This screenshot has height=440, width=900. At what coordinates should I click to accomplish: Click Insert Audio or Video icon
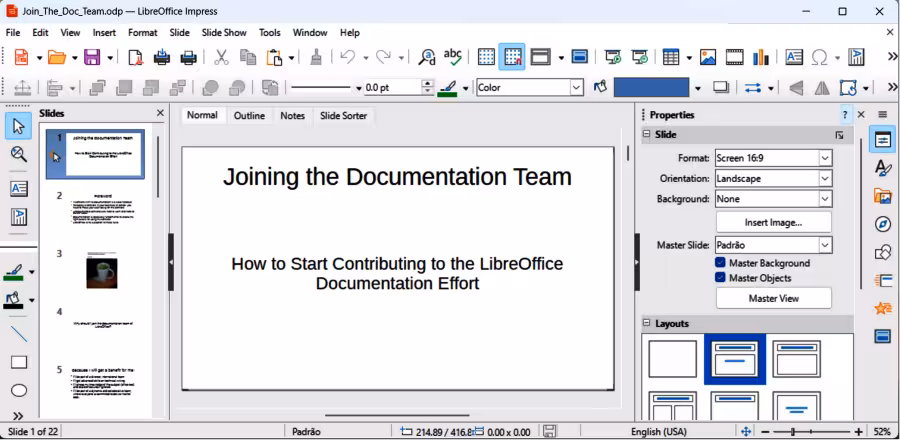tap(734, 57)
